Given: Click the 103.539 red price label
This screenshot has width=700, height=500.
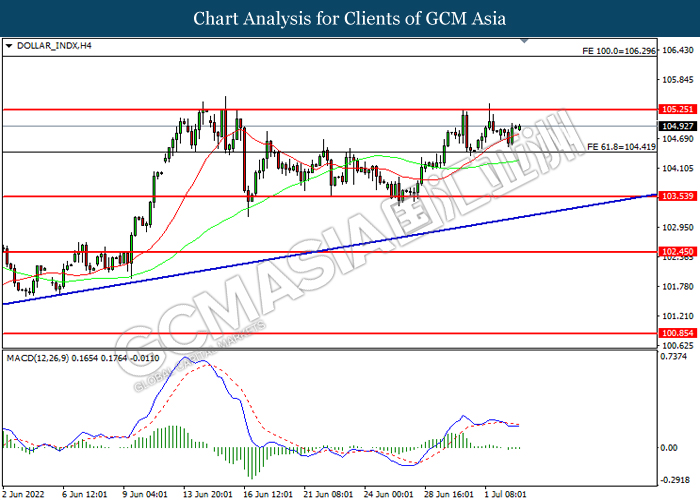Looking at the screenshot, I should pyautogui.click(x=677, y=196).
